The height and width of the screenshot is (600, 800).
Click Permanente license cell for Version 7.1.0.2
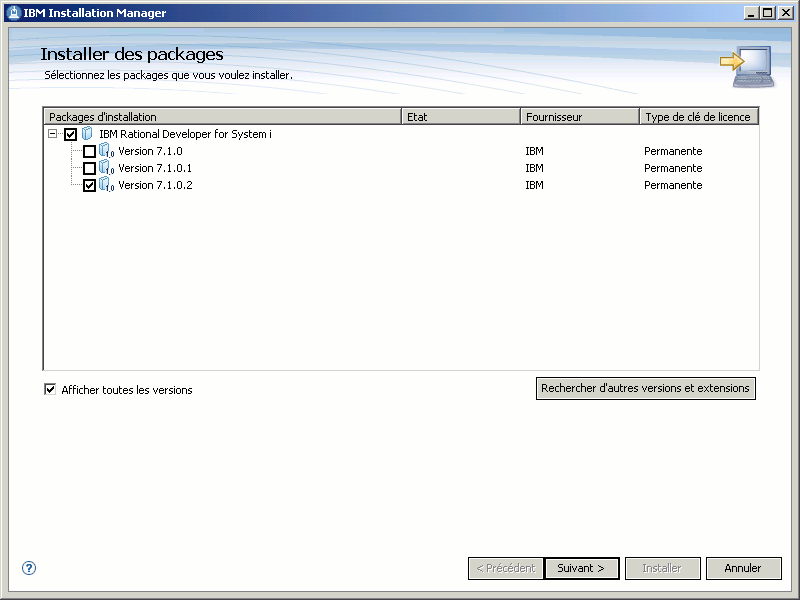pyautogui.click(x=673, y=185)
